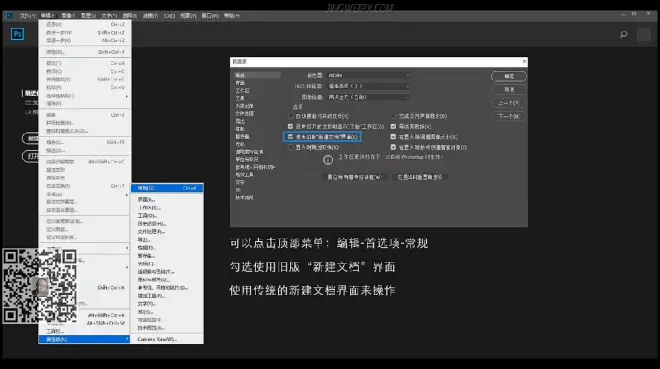The image size is (660, 369).
Task: Open the 图像插值 dropdown
Action: 368,97
